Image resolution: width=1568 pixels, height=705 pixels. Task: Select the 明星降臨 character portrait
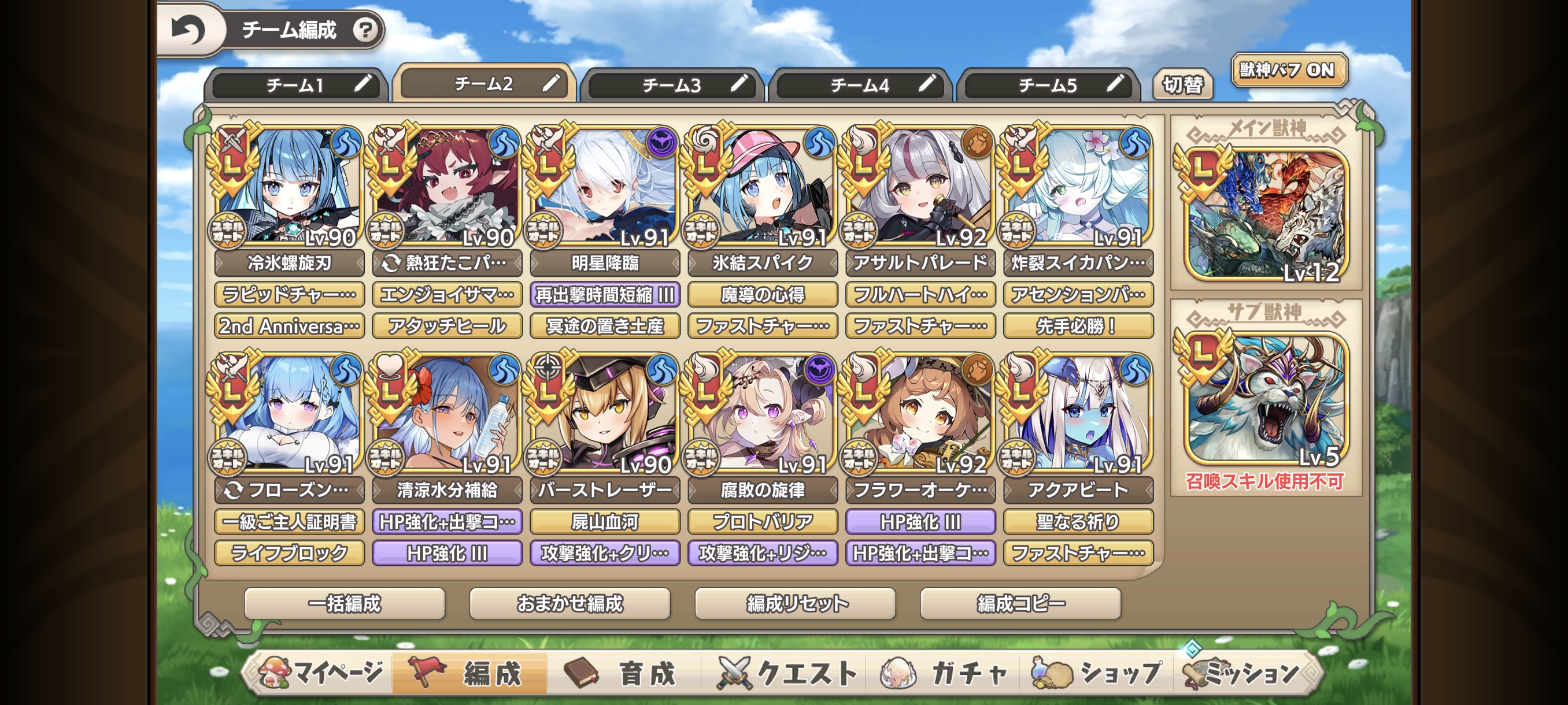(604, 186)
